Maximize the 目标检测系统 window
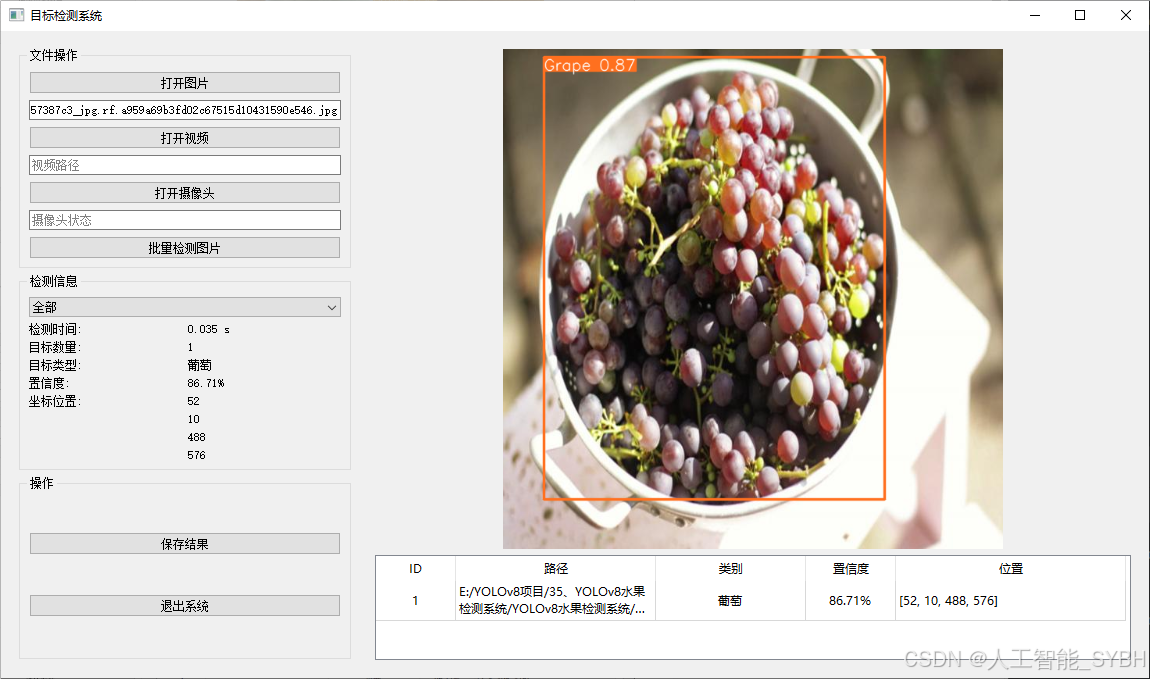The width and height of the screenshot is (1150, 679). coord(1080,15)
